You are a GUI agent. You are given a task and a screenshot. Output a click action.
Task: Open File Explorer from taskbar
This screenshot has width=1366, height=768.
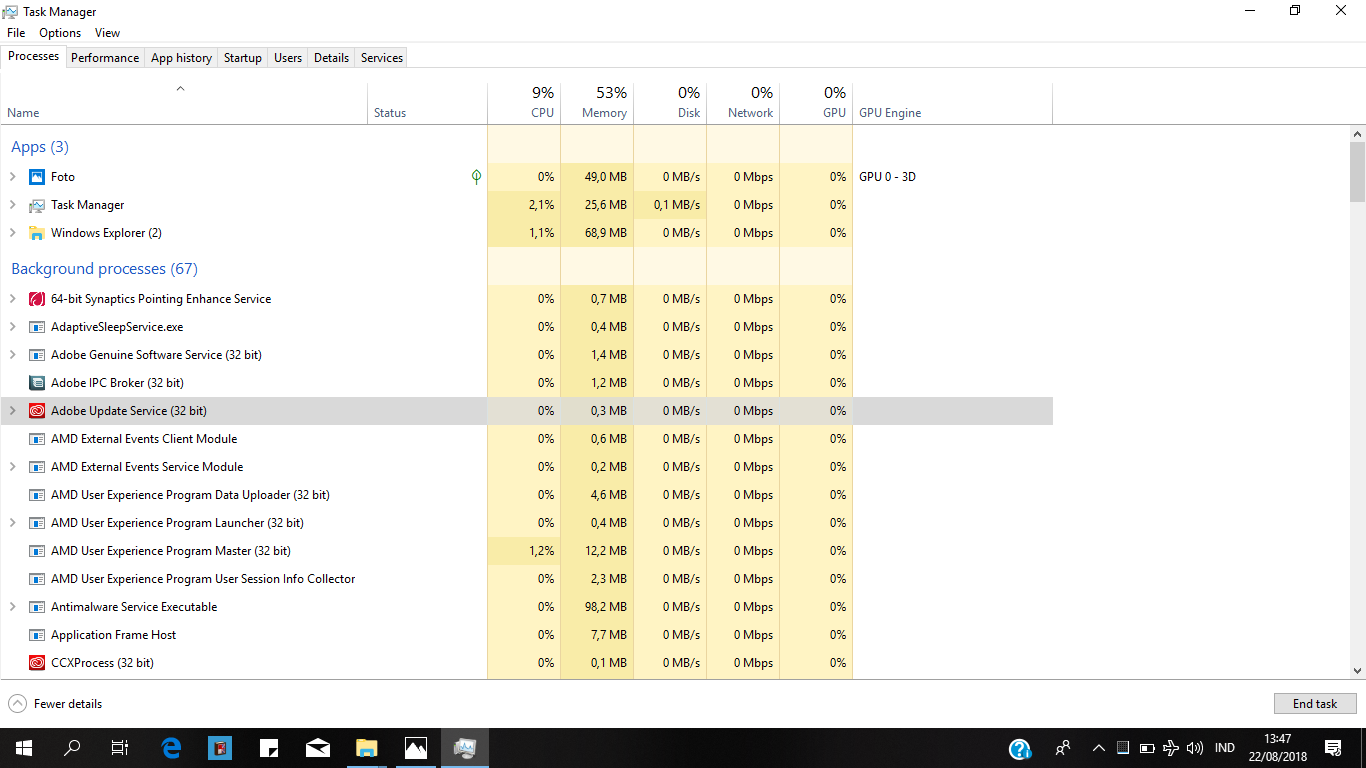367,748
